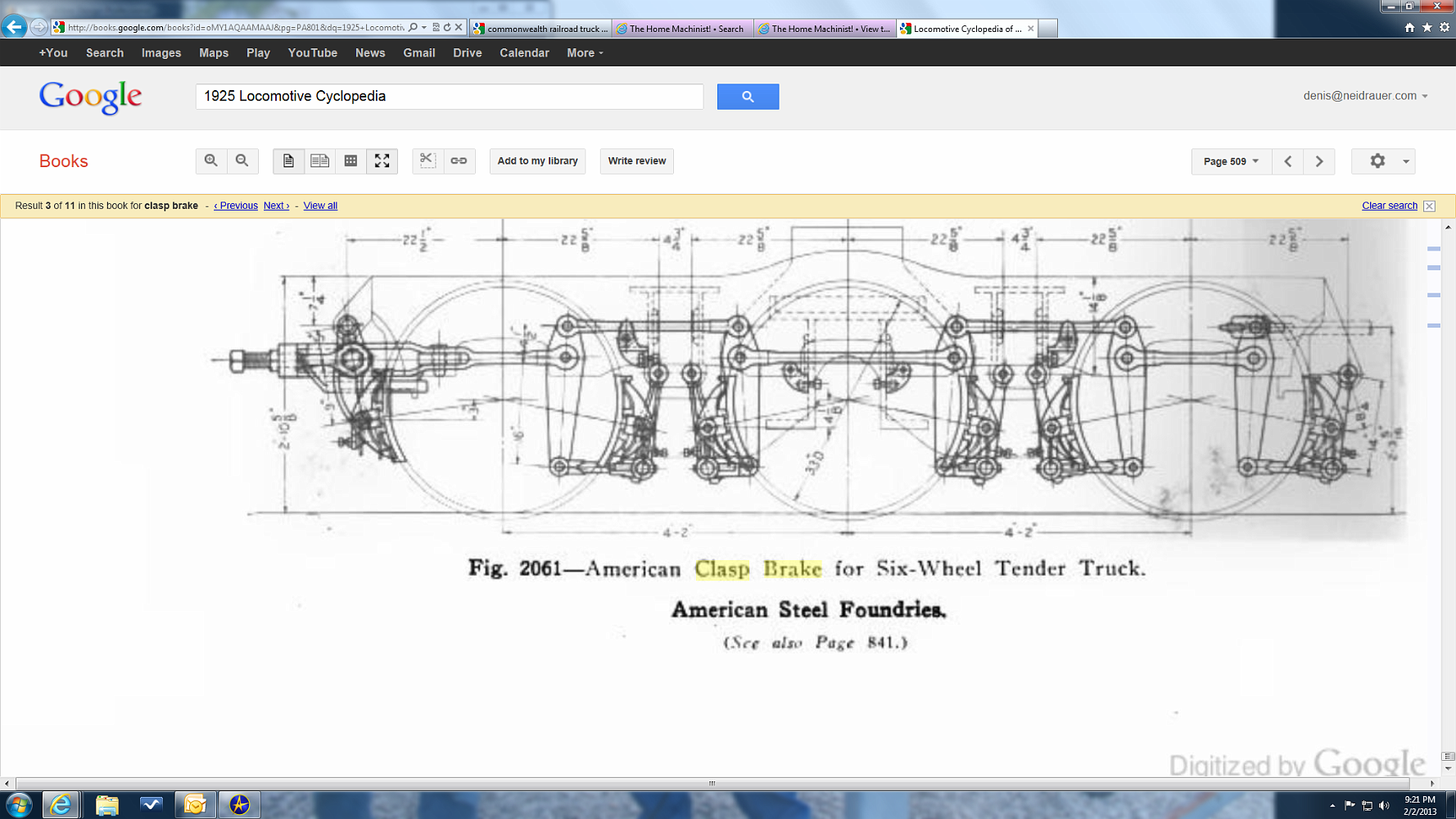Image resolution: width=1456 pixels, height=819 pixels.
Task: Switch to two-page view
Action: click(319, 161)
